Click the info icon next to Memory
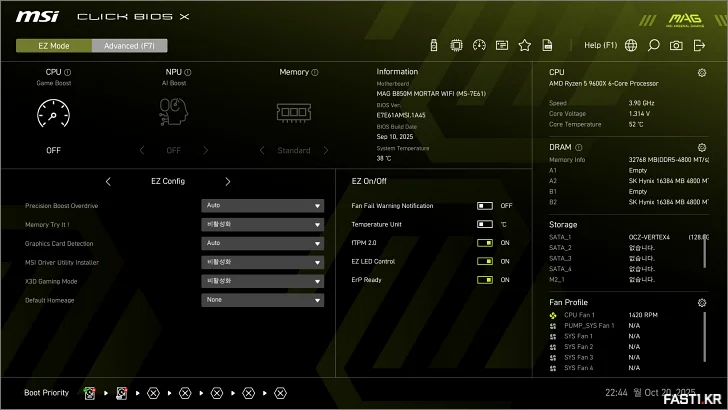 [x=315, y=72]
